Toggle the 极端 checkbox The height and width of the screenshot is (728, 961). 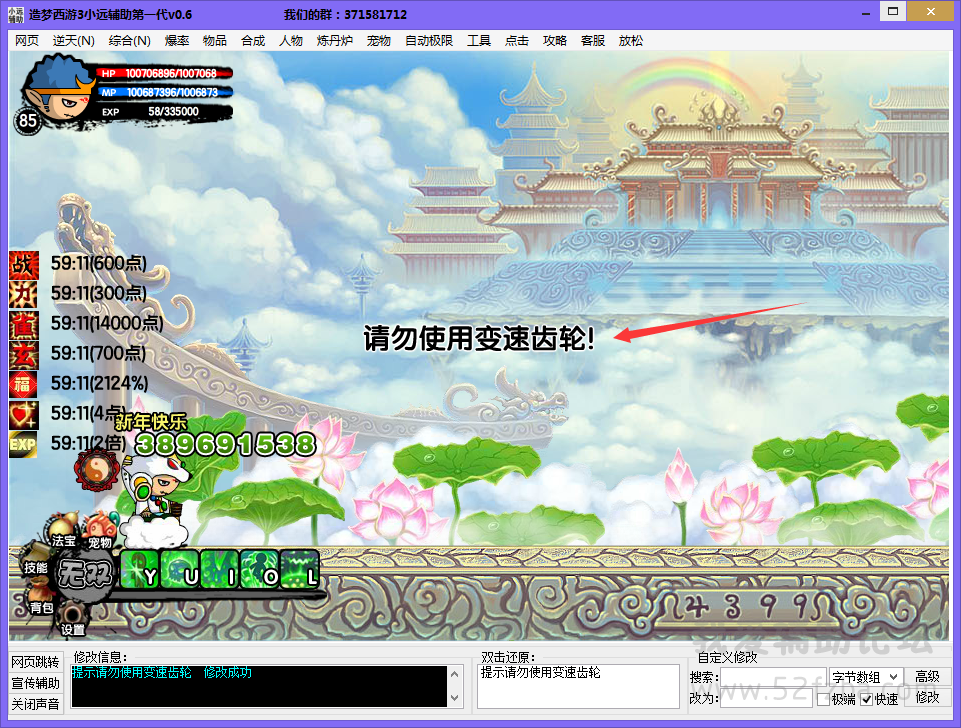(x=824, y=699)
